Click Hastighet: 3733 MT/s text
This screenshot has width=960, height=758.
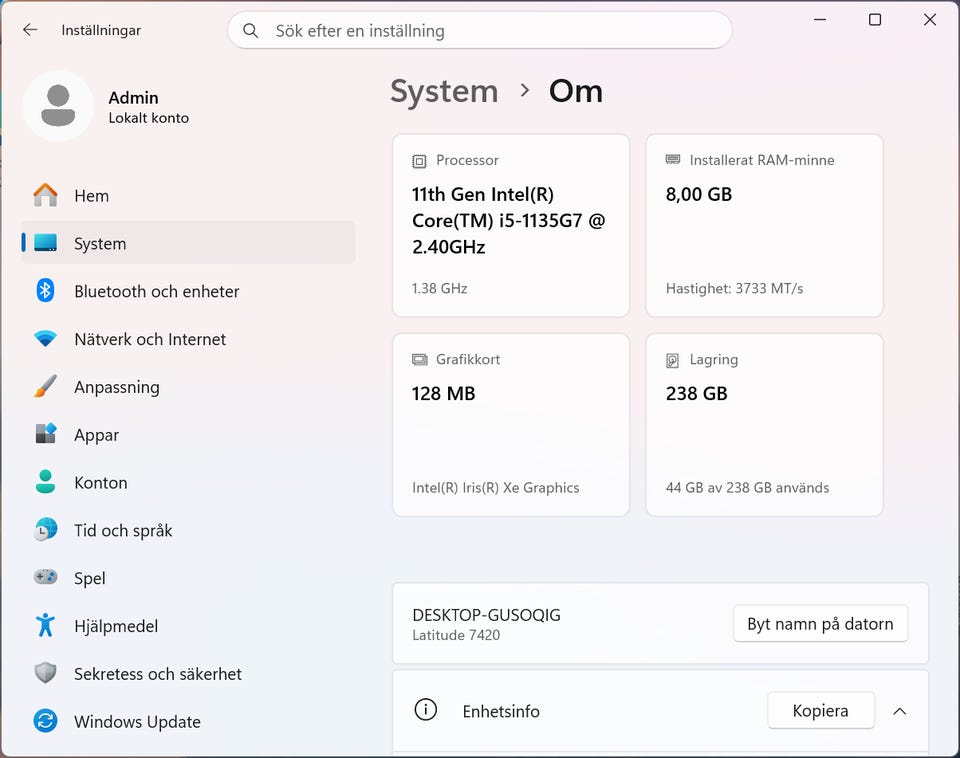734,288
